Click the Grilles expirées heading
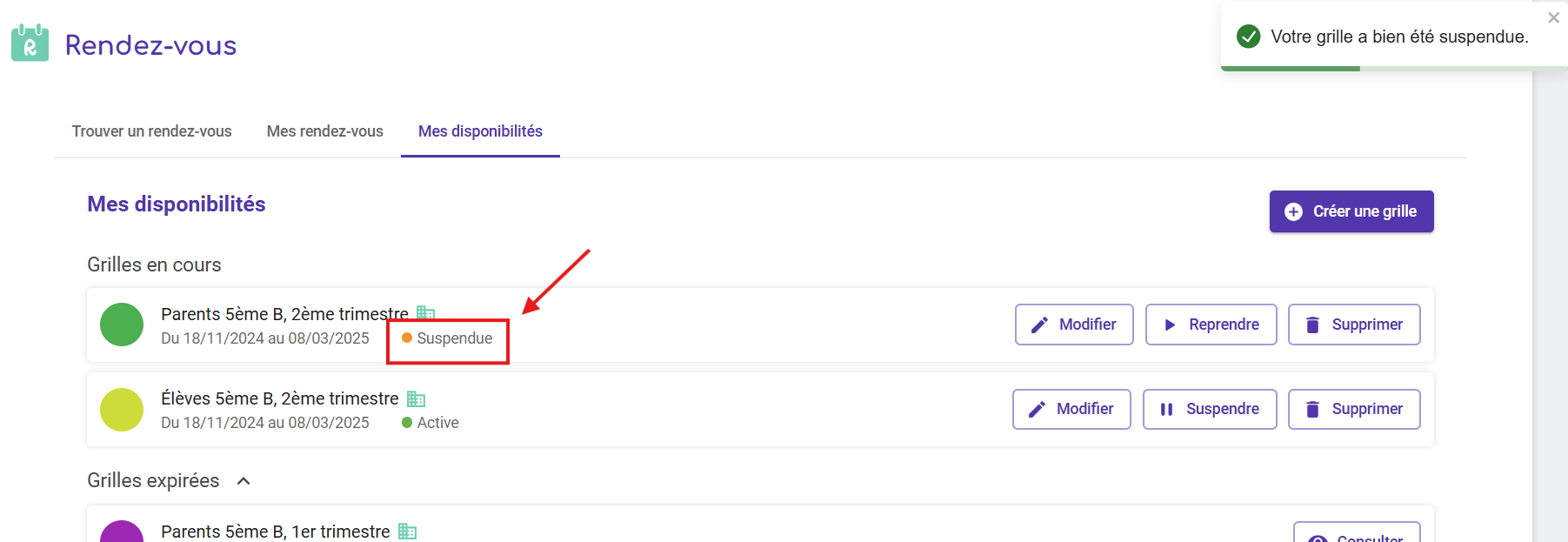 pos(153,480)
